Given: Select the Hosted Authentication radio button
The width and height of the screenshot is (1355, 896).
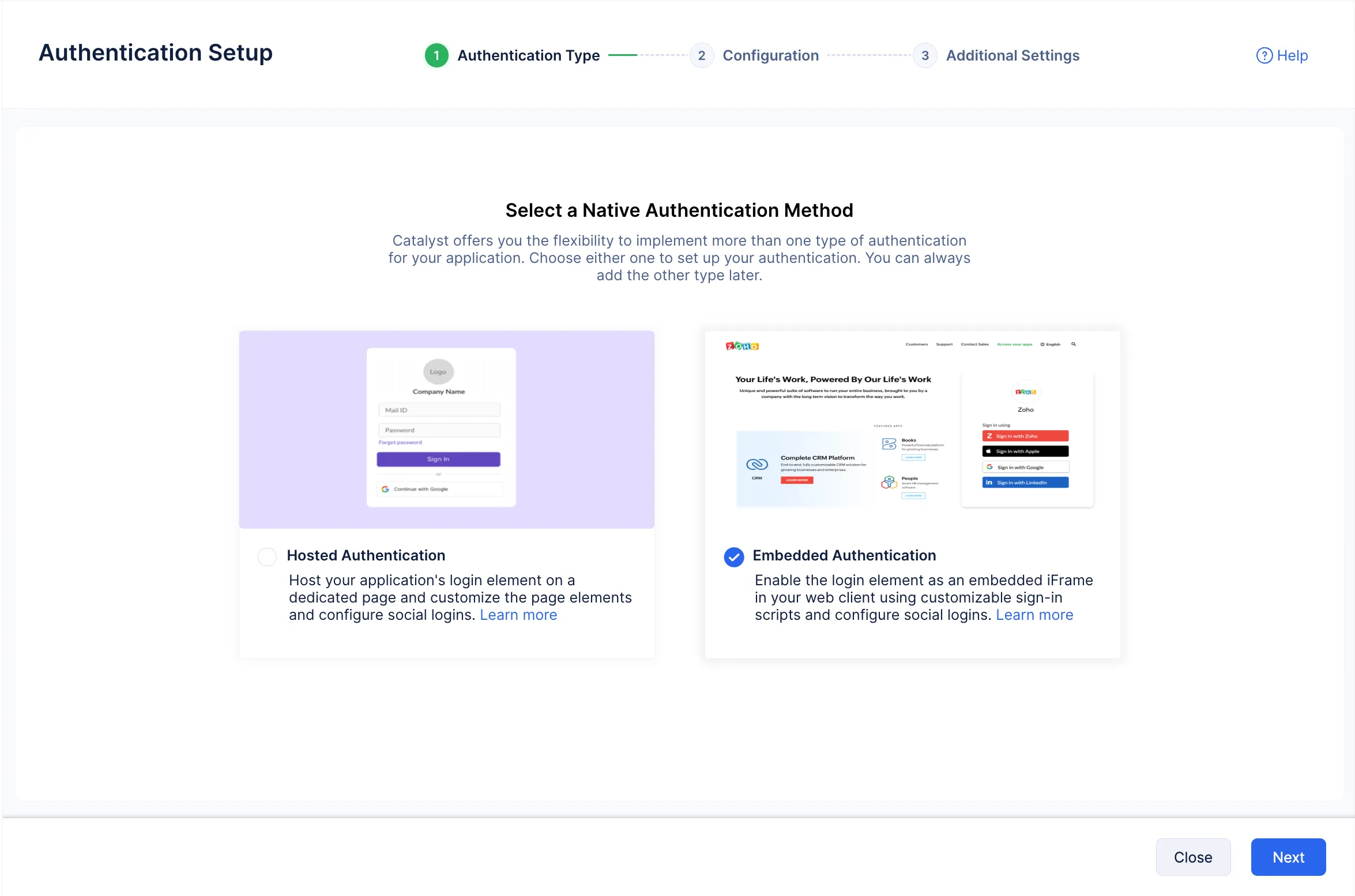Looking at the screenshot, I should pyautogui.click(x=267, y=557).
